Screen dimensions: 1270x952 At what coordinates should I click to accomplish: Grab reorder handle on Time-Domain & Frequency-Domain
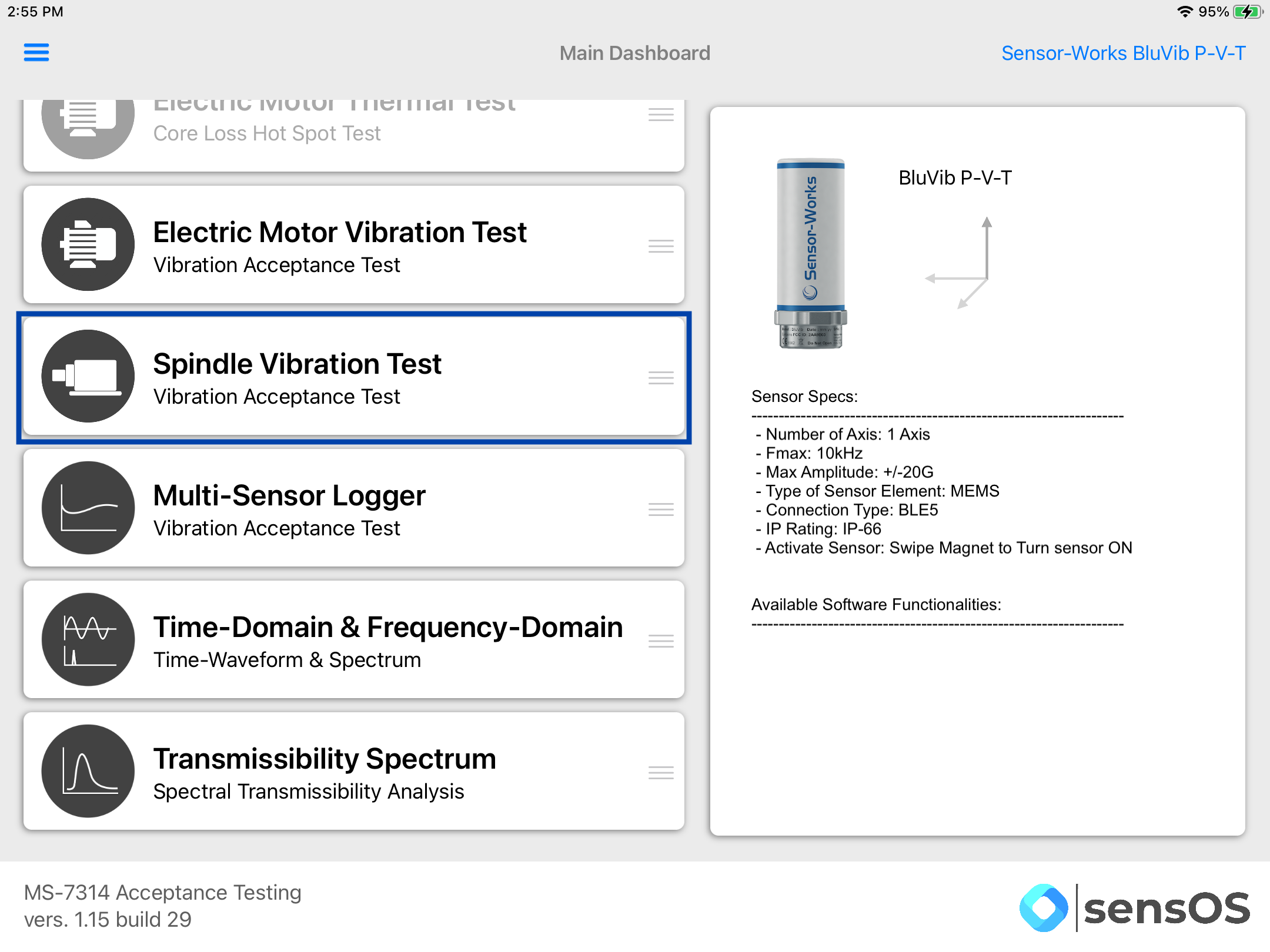(661, 641)
